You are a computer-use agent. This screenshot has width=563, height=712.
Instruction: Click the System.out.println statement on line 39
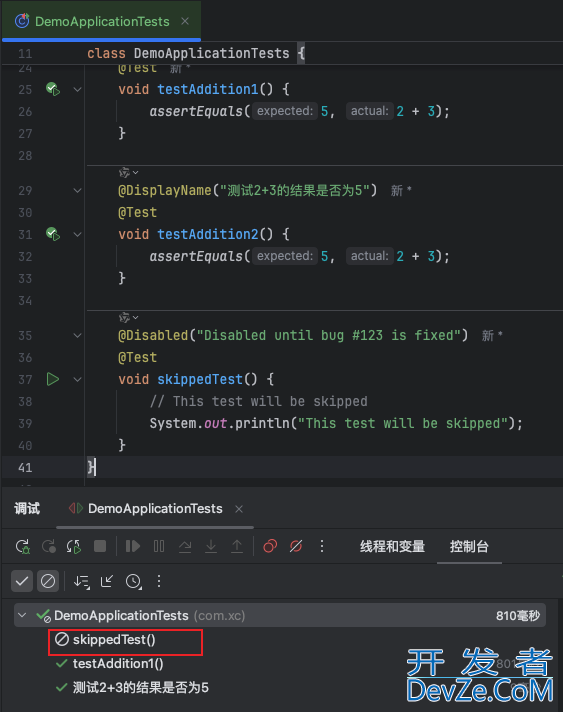336,423
